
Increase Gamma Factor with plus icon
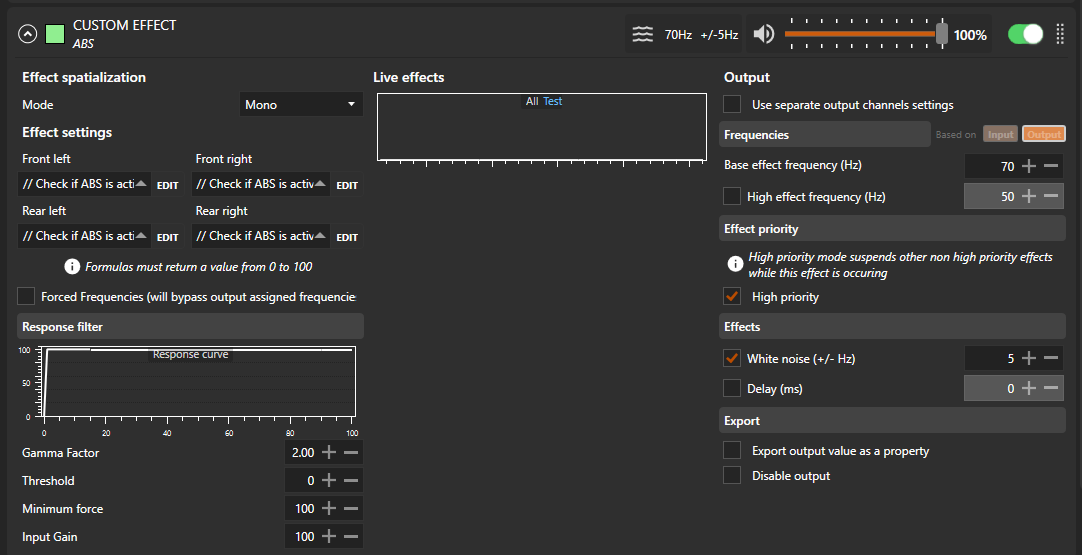tap(329, 453)
